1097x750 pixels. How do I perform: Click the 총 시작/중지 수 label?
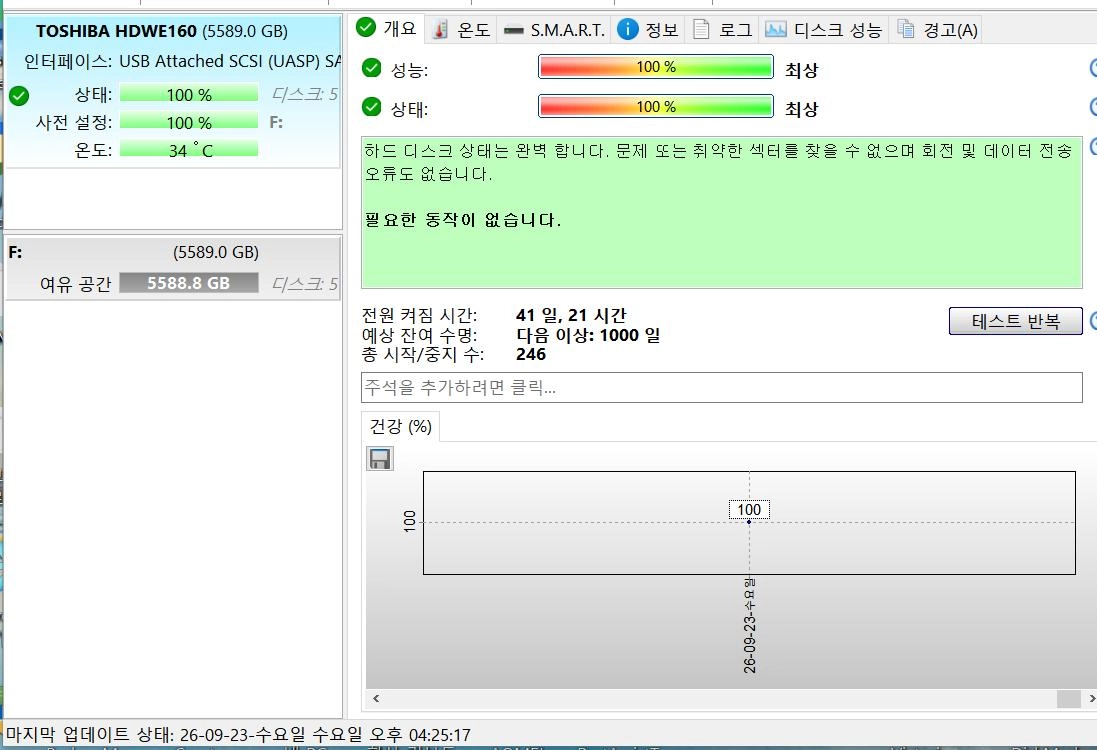point(423,355)
